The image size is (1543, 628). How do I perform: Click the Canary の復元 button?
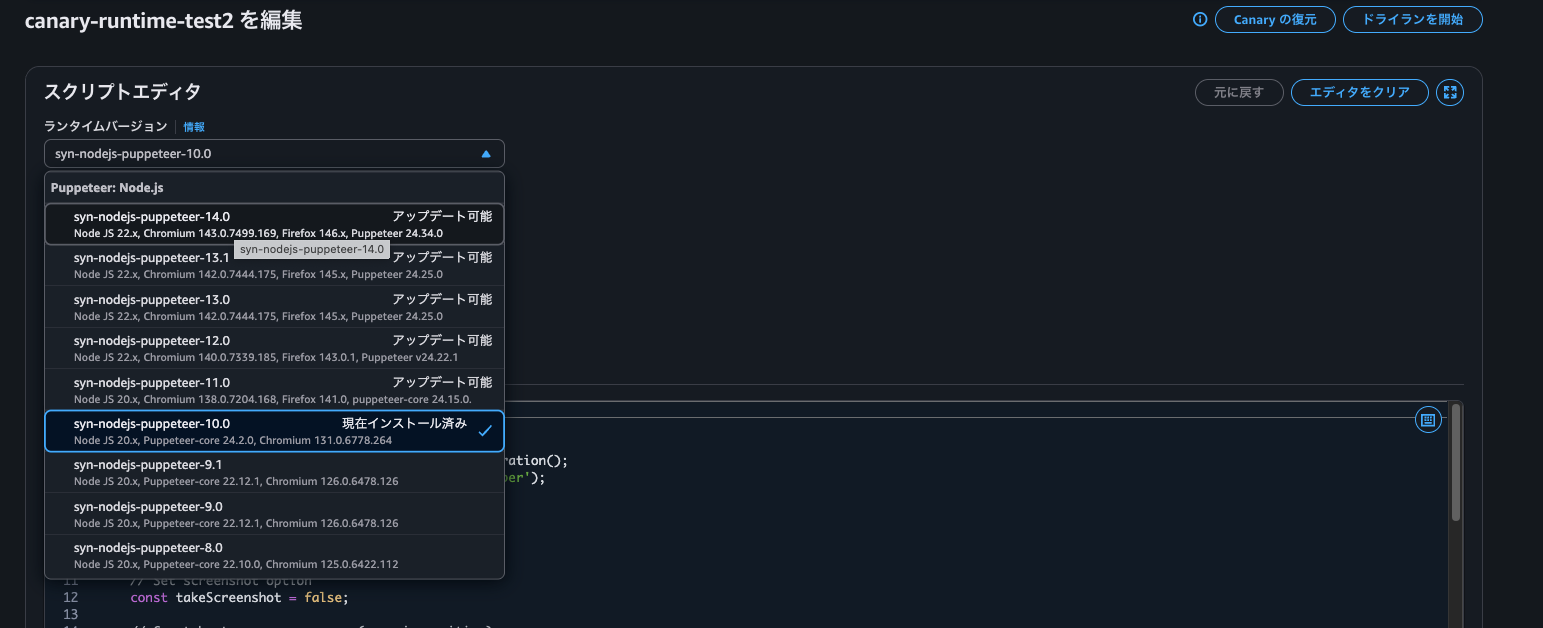click(x=1275, y=20)
